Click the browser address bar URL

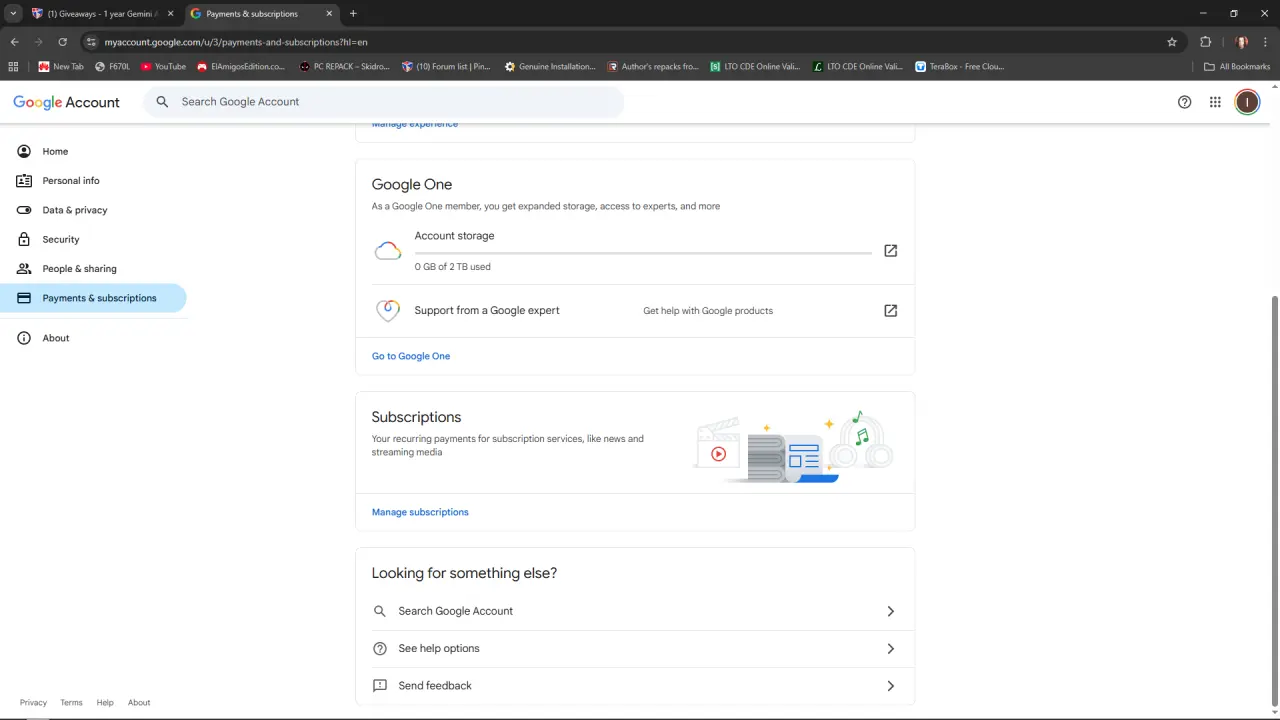(x=236, y=42)
